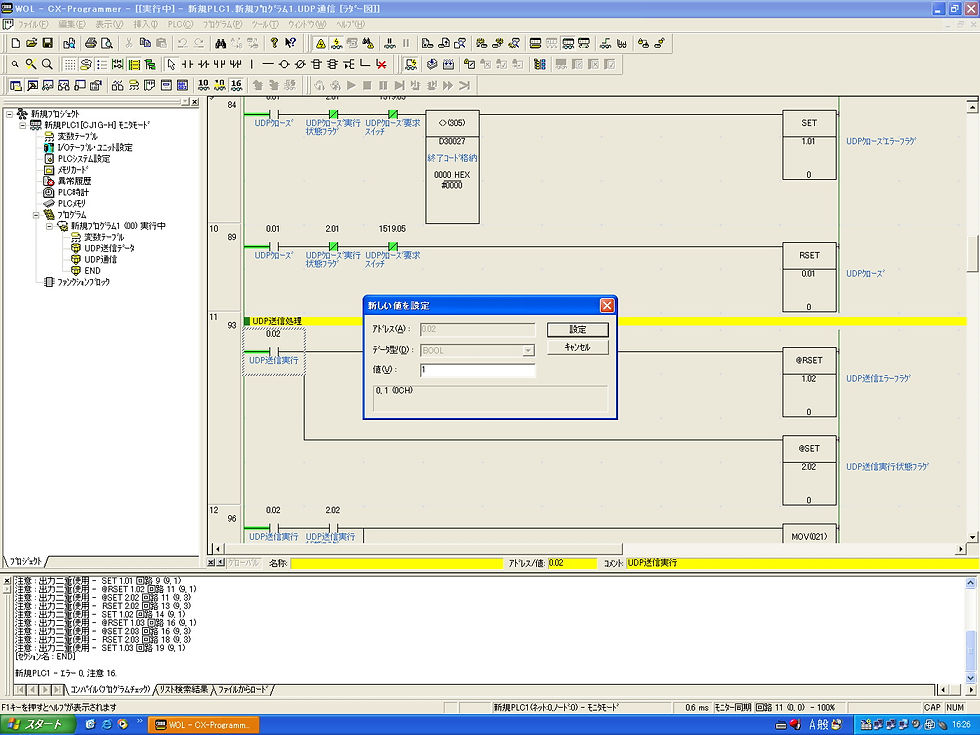Collapse the 新規プロジェクト root node
The width and height of the screenshot is (980, 735).
(9, 114)
